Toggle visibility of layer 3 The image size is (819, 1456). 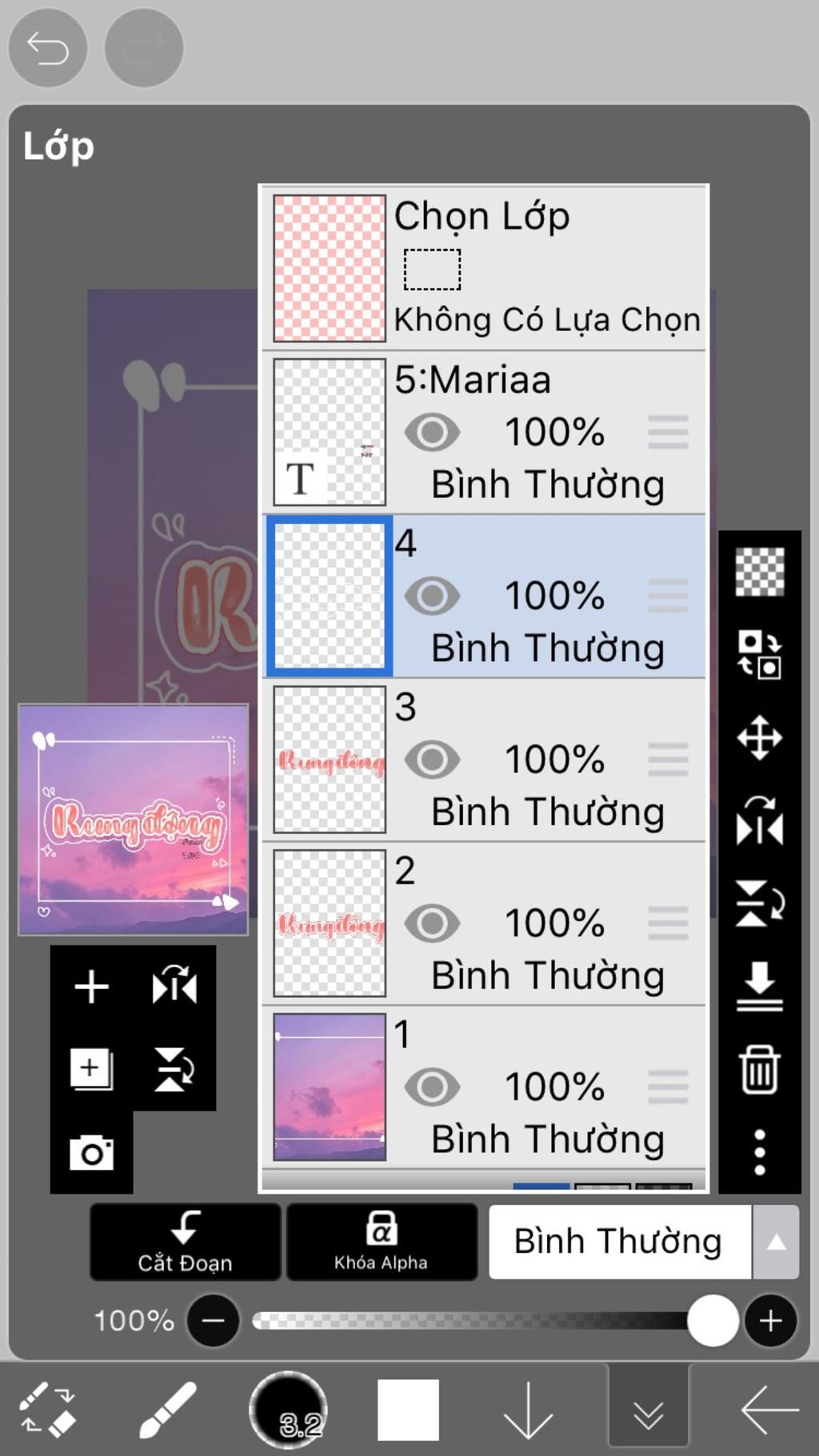[432, 760]
